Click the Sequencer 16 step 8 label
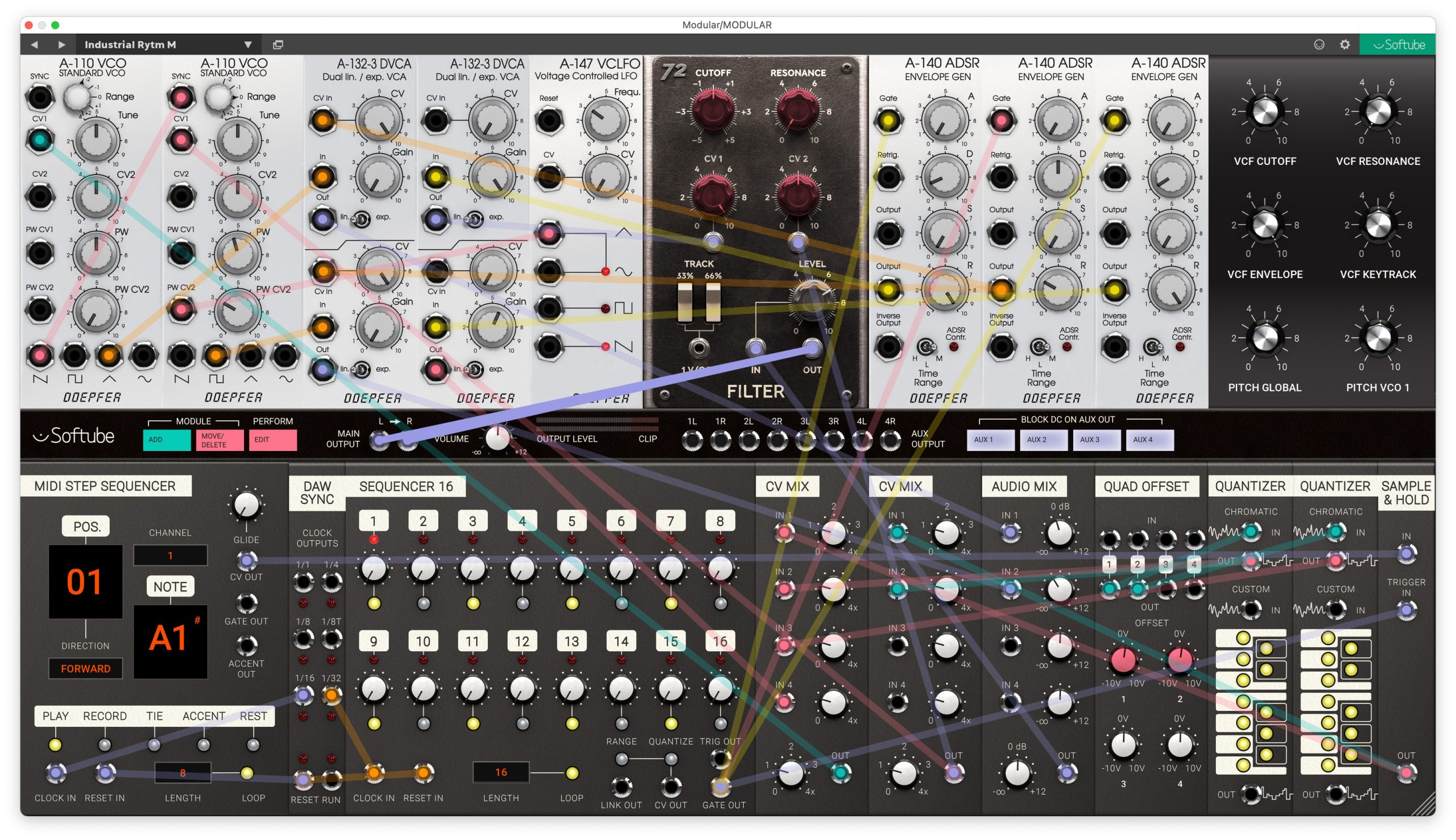The height and width of the screenshot is (840, 1456). (x=720, y=521)
